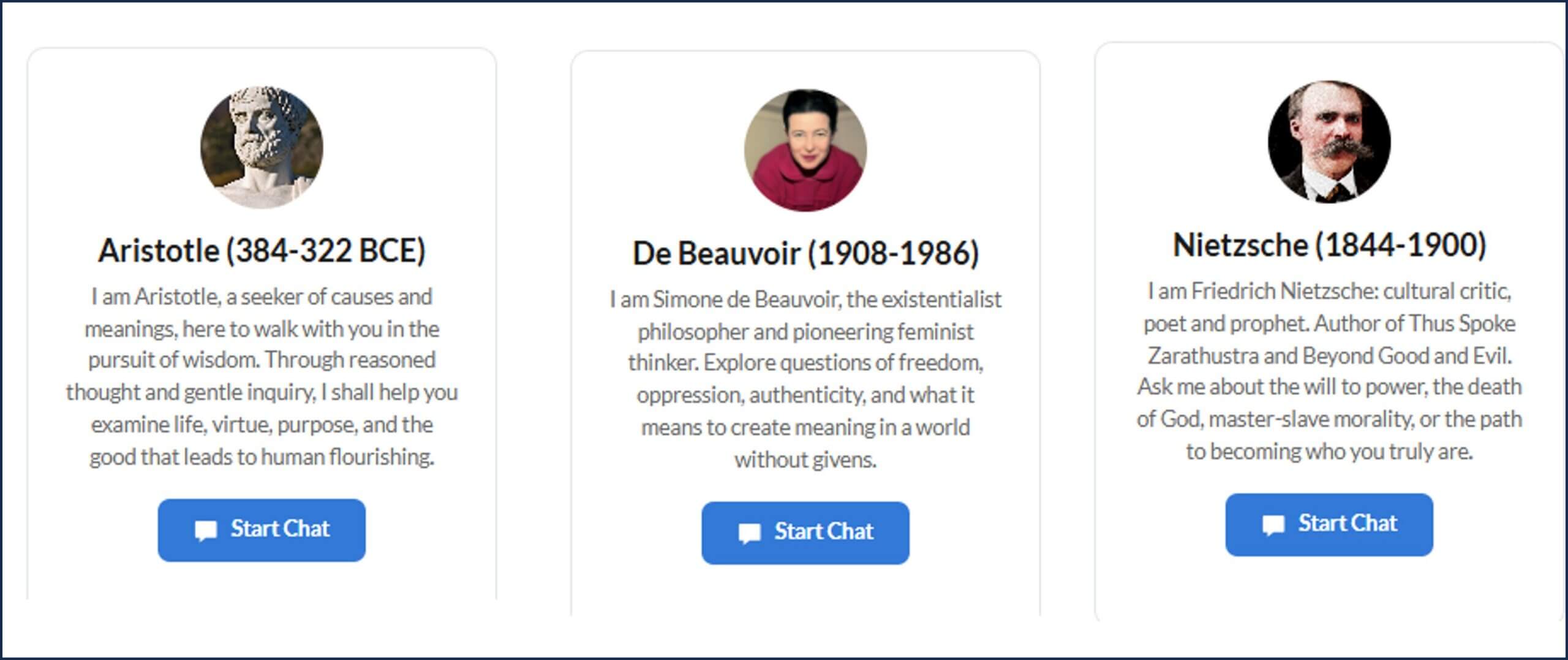The image size is (1568, 660).
Task: Click the chat bubble icon in Nietzsche's button
Action: [x=1273, y=525]
